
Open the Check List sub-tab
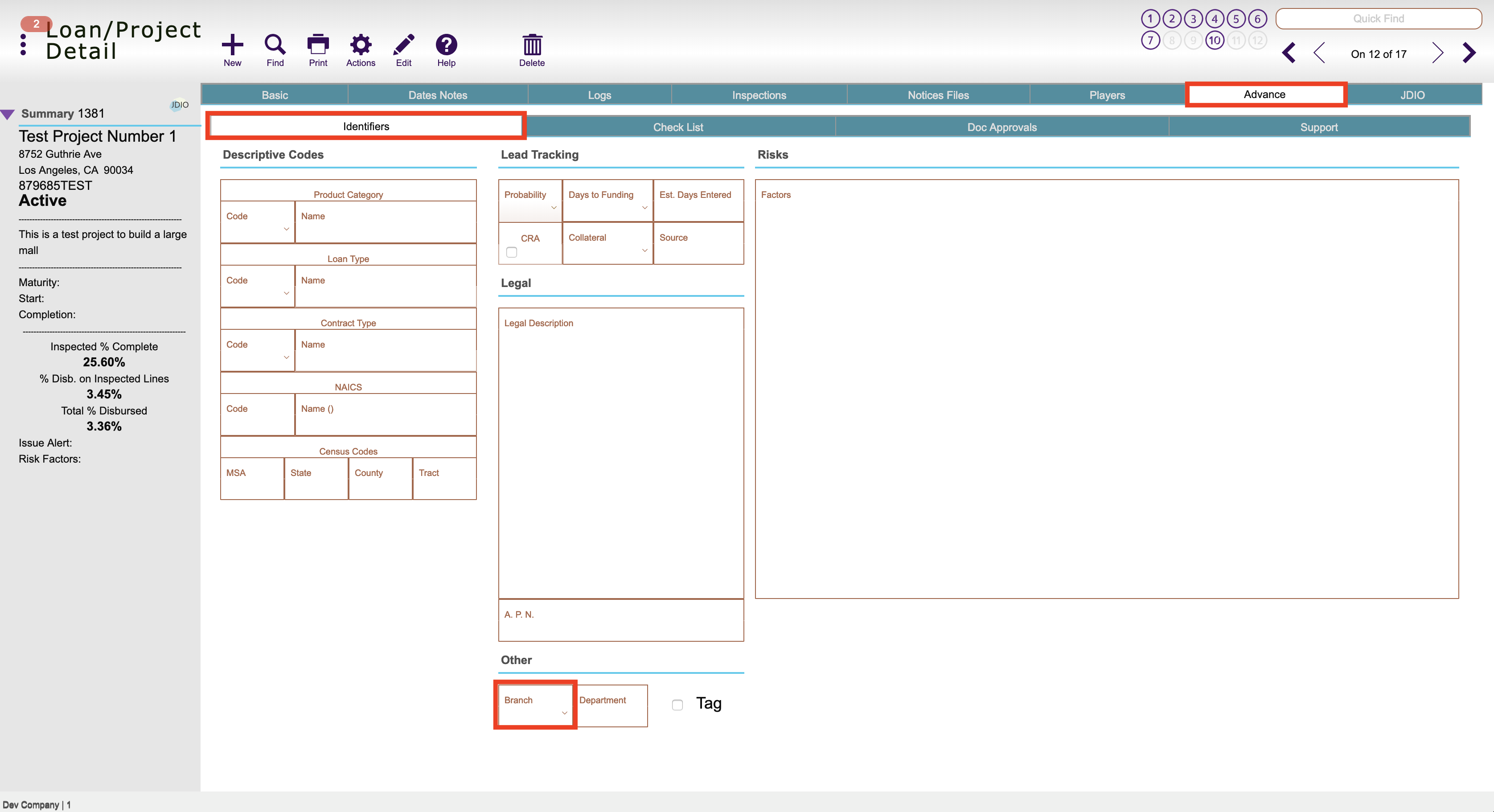coord(677,127)
